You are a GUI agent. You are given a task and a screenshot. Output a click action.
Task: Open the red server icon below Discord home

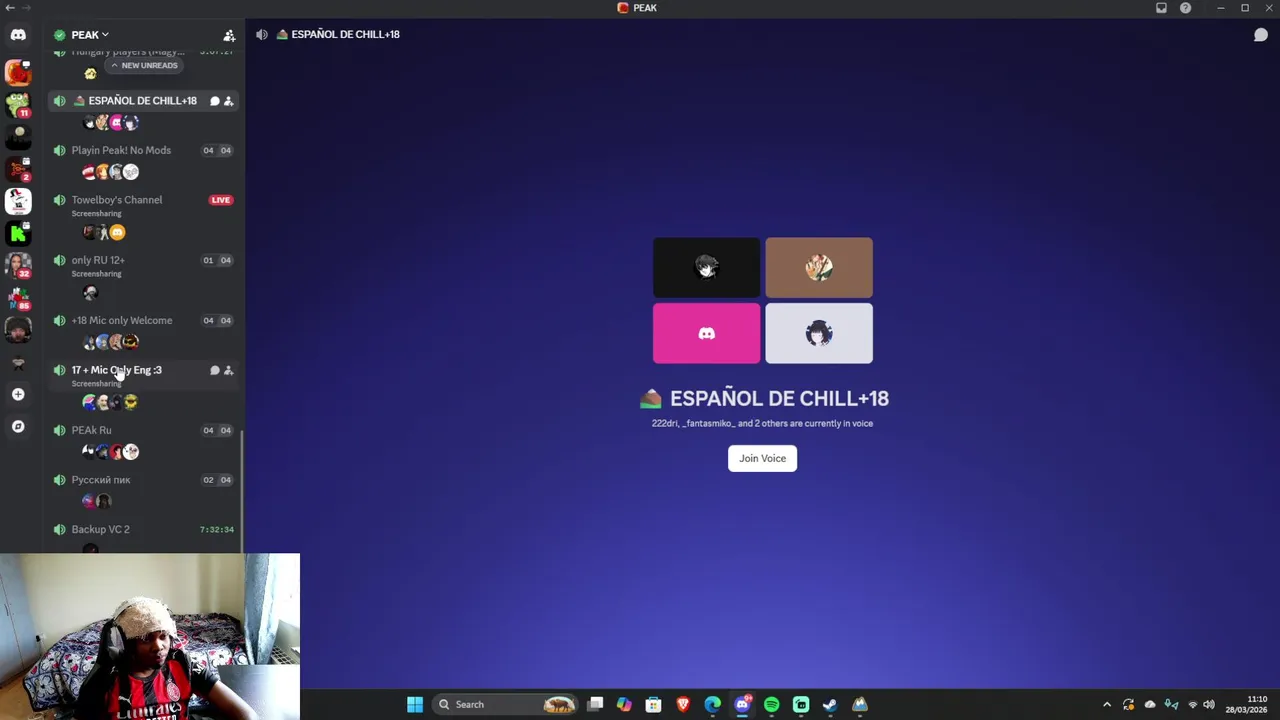point(18,72)
